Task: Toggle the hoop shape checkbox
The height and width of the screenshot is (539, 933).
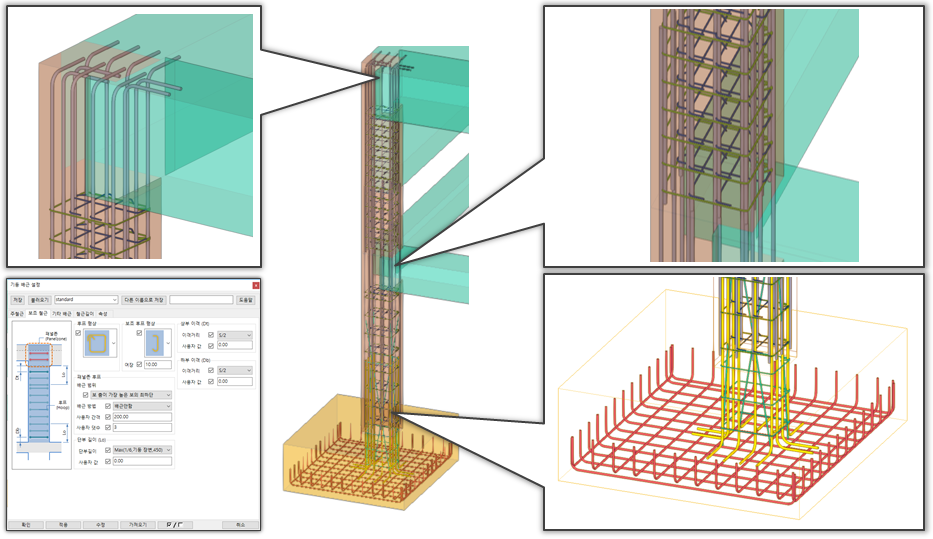Action: [78, 333]
